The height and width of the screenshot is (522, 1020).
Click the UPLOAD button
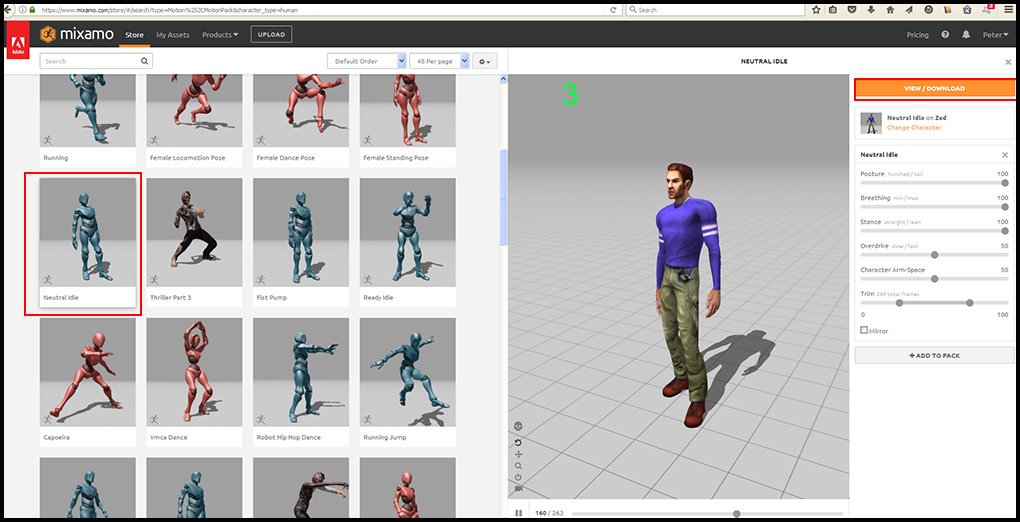click(271, 34)
